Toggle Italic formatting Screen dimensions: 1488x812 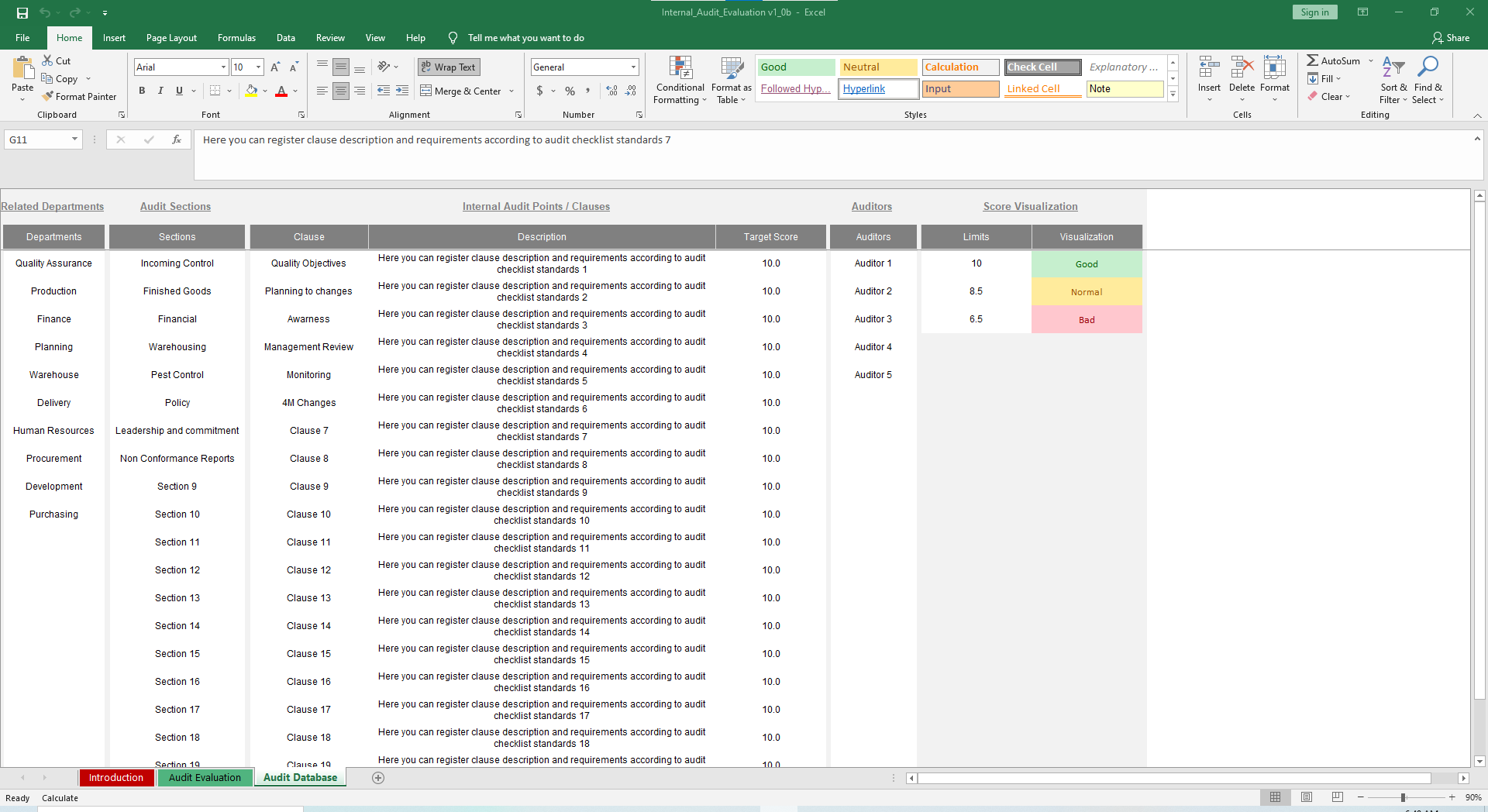click(x=160, y=91)
